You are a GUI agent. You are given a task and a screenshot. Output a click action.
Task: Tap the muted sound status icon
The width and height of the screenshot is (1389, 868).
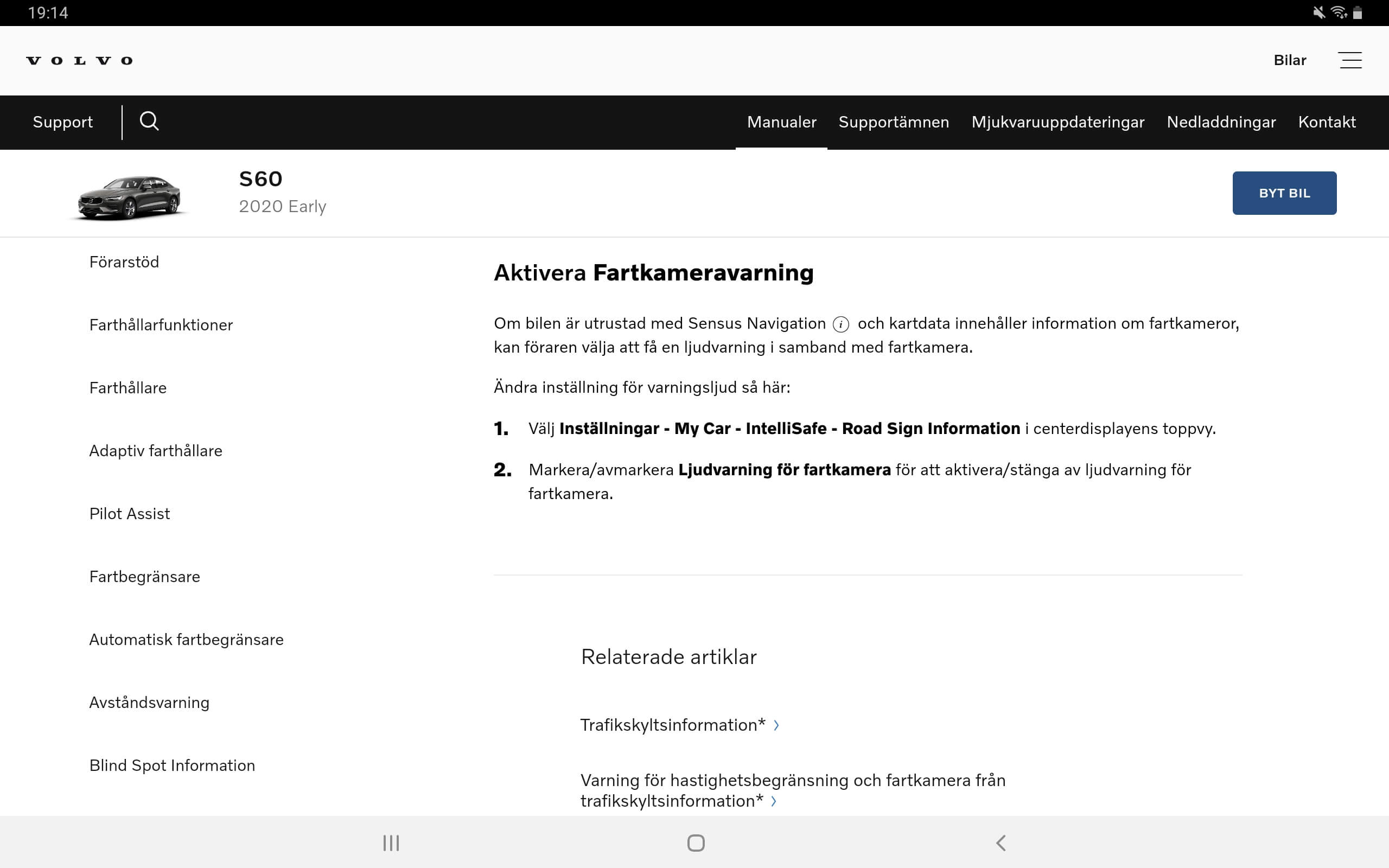click(x=1319, y=12)
